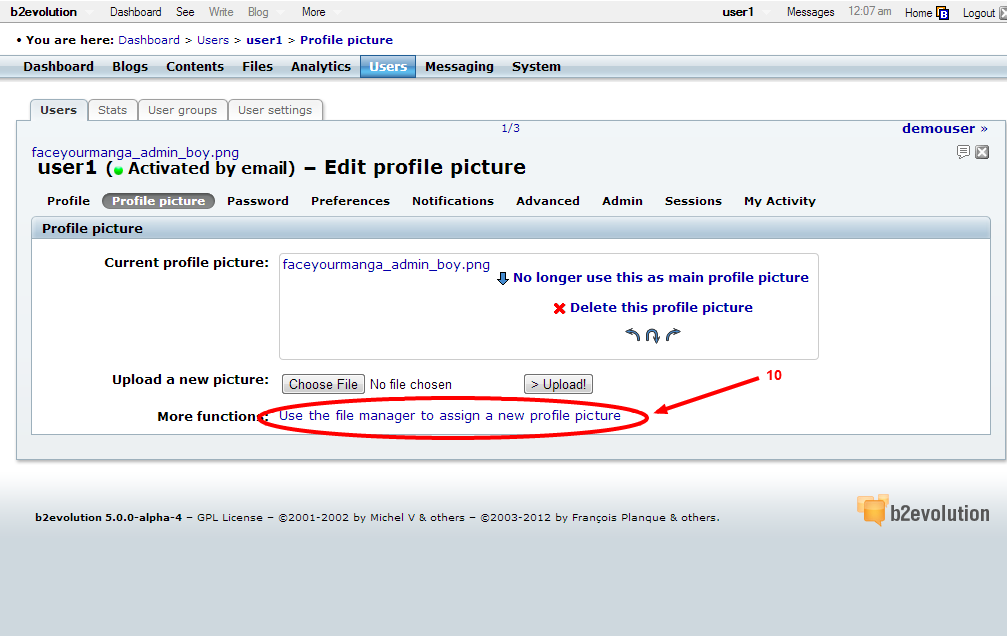Go to Home in top bar
1007x636 pixels.
tap(926, 12)
